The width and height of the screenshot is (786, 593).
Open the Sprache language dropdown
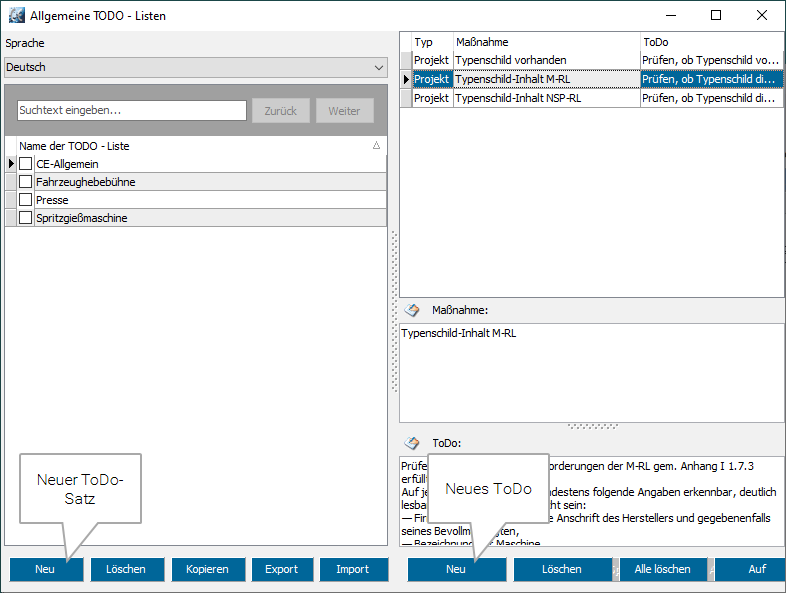(x=195, y=68)
